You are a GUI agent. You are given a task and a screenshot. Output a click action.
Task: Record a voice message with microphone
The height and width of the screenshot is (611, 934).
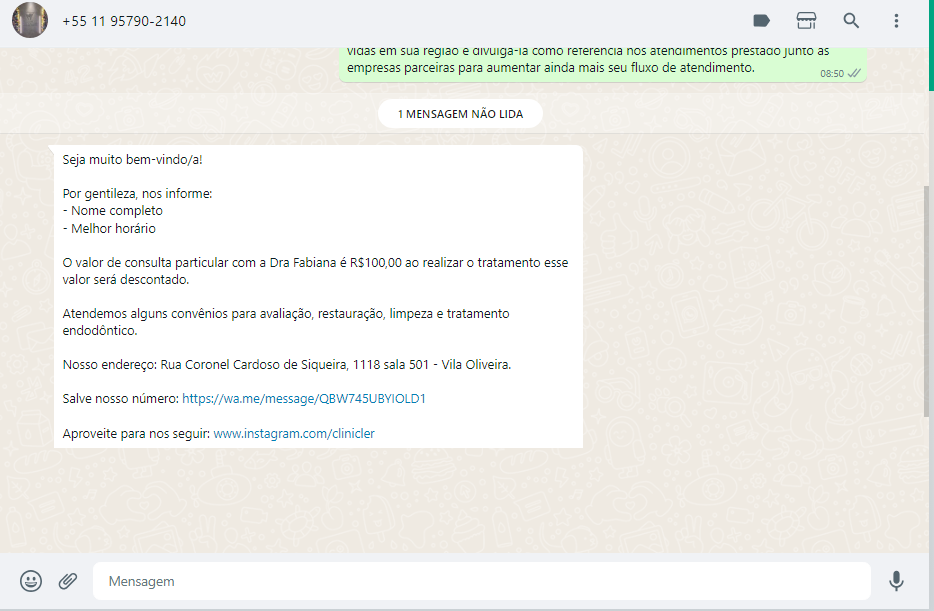(896, 581)
